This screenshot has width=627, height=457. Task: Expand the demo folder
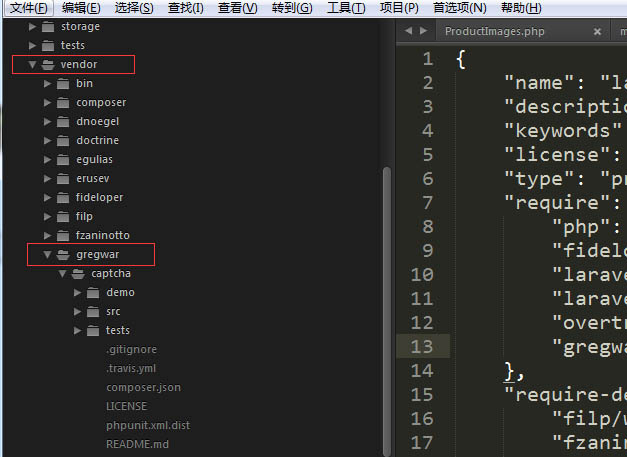(78, 292)
